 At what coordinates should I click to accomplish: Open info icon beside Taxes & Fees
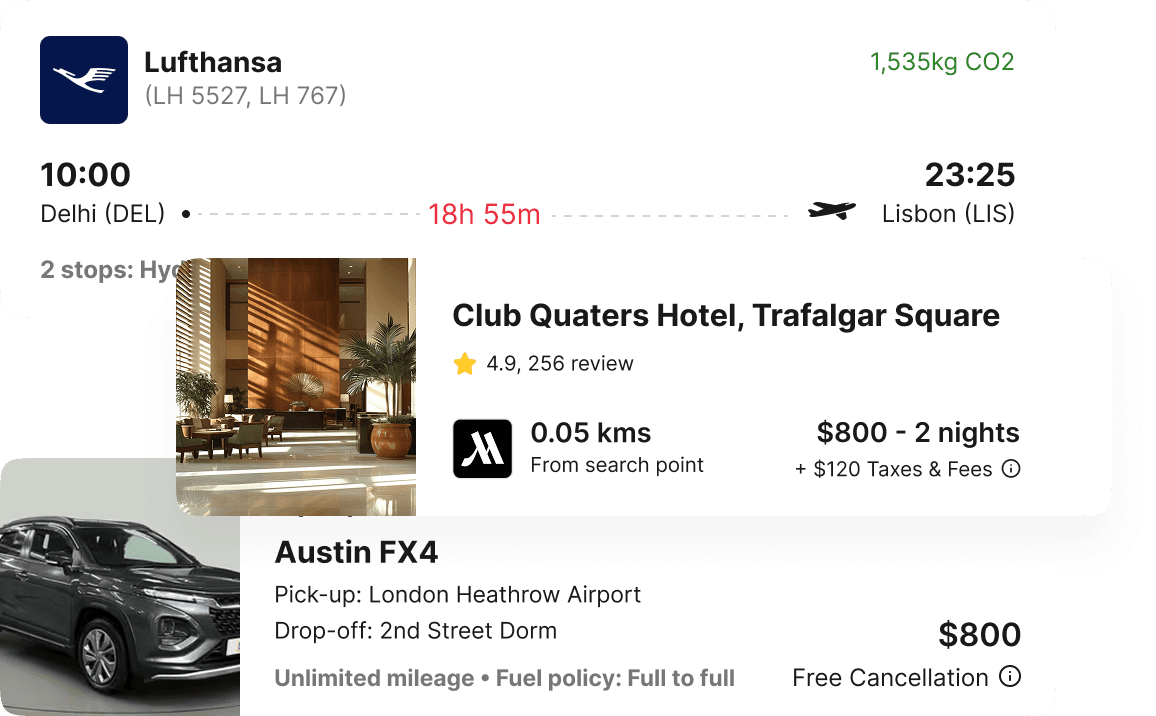1011,468
